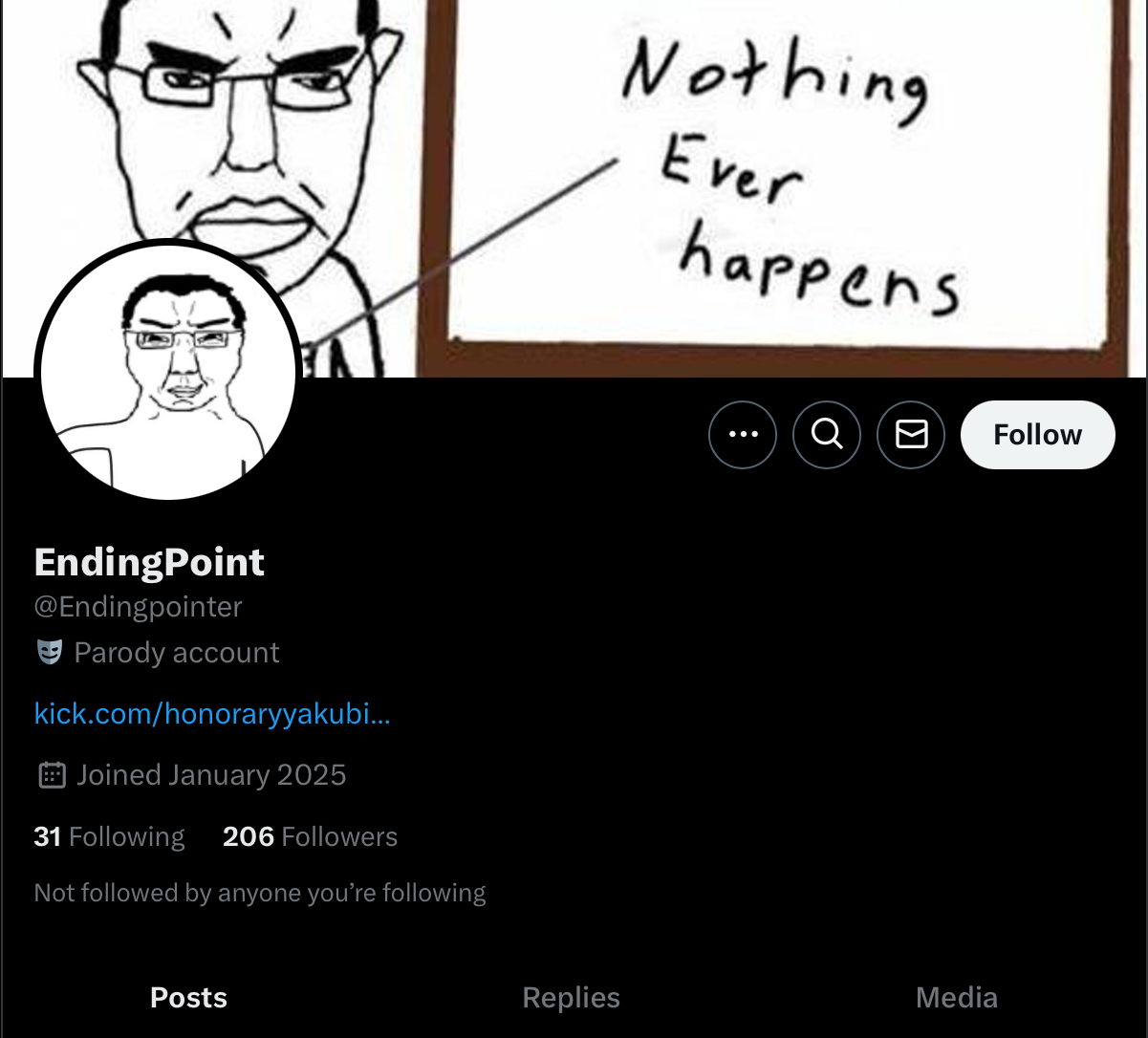This screenshot has height=1038, width=1148.
Task: Click the @Endingpointer handle text
Action: coord(138,607)
